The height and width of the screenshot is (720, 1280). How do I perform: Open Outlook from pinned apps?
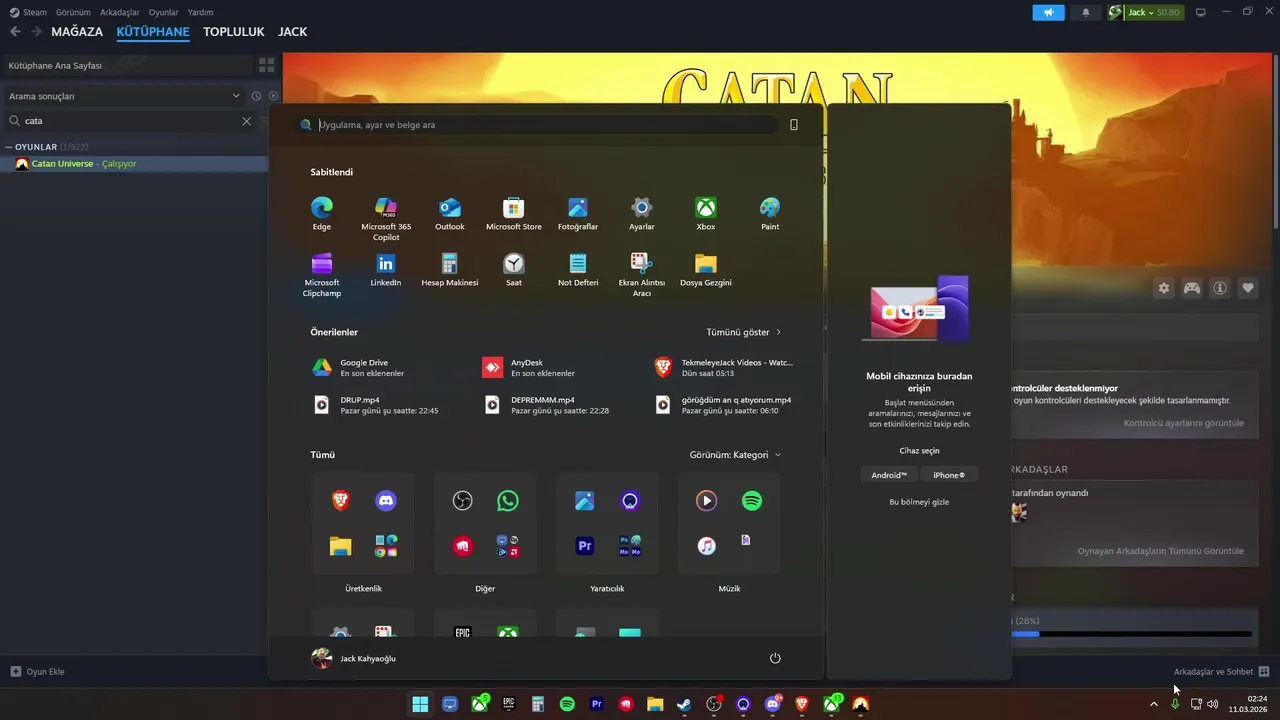[x=450, y=213]
